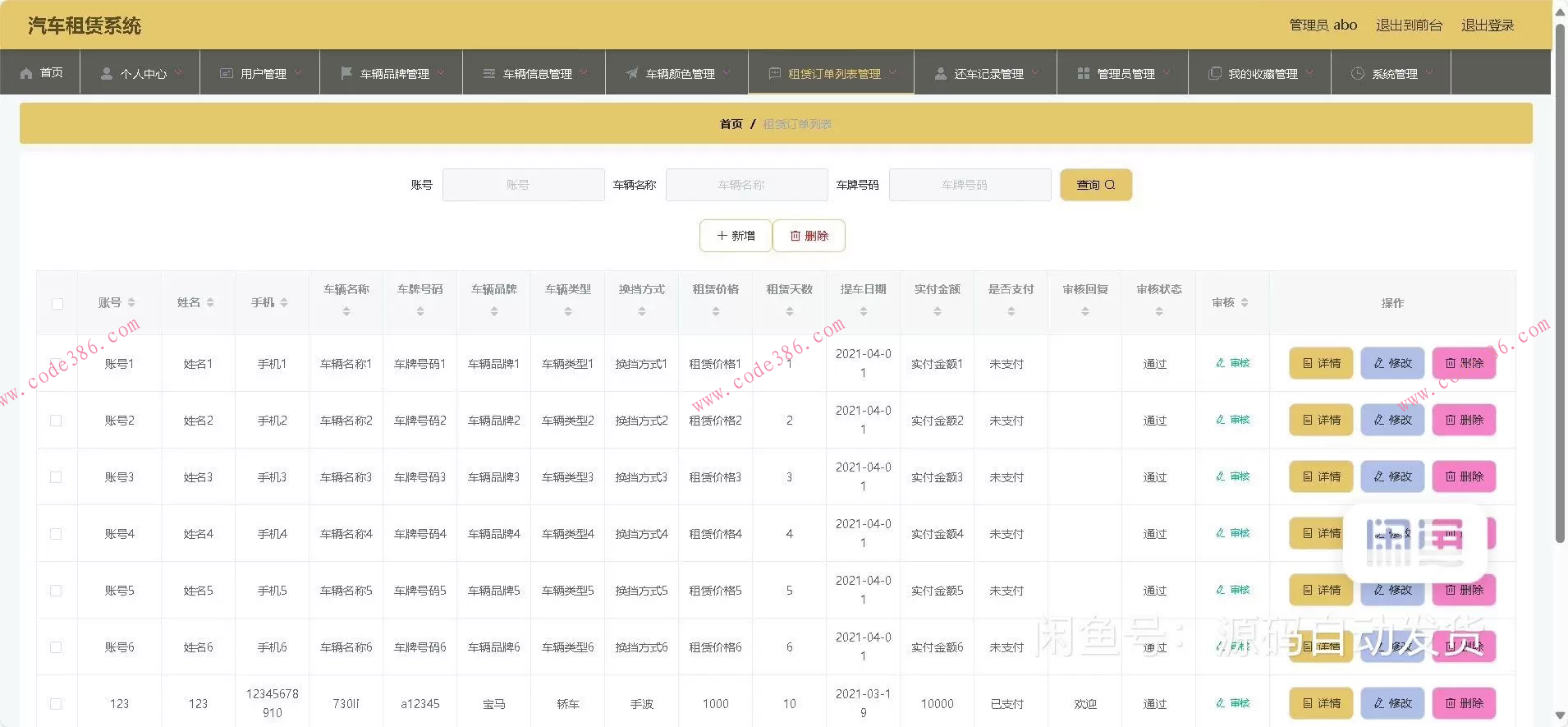1568x727 pixels.
Task: Sort by 租赁价格 using its sort arrows
Action: (x=716, y=311)
